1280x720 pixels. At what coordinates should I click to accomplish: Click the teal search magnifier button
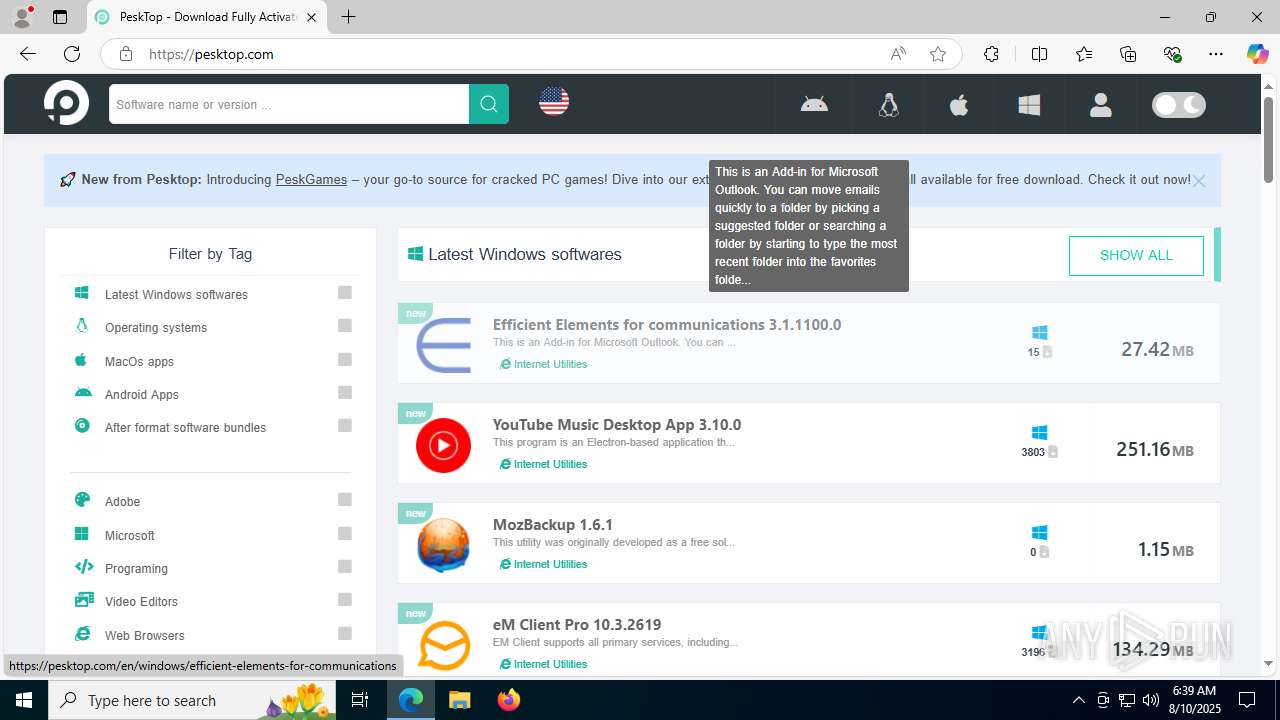pos(489,104)
